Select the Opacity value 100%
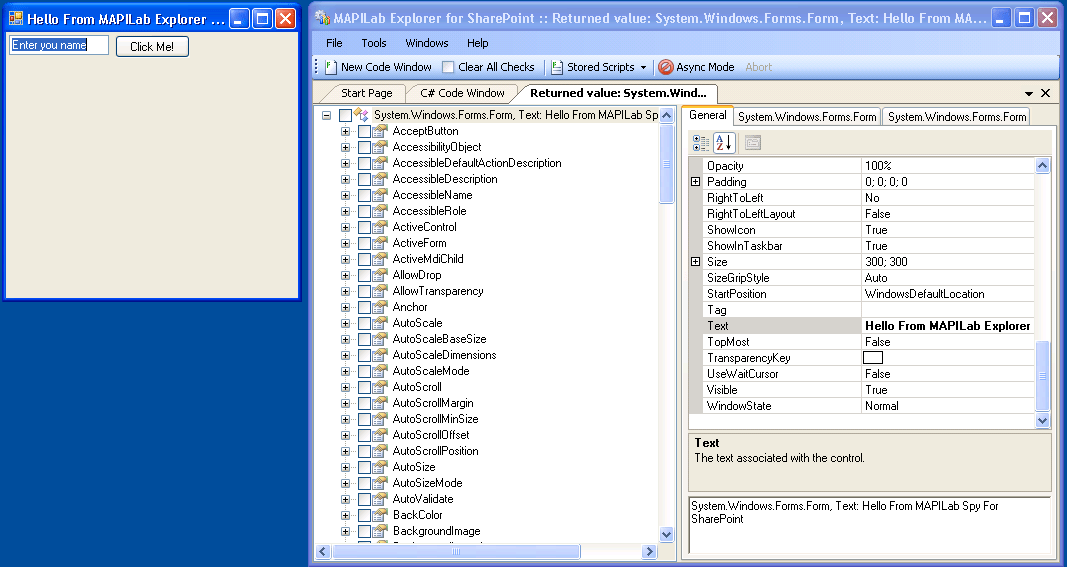Image resolution: width=1067 pixels, height=567 pixels. click(x=878, y=165)
